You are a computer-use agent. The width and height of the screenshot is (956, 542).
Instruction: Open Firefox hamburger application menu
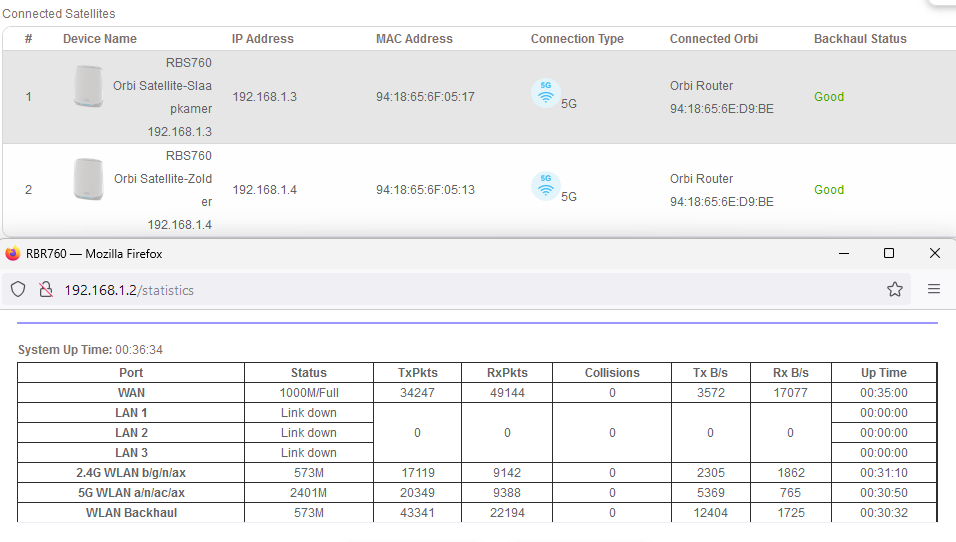(933, 289)
